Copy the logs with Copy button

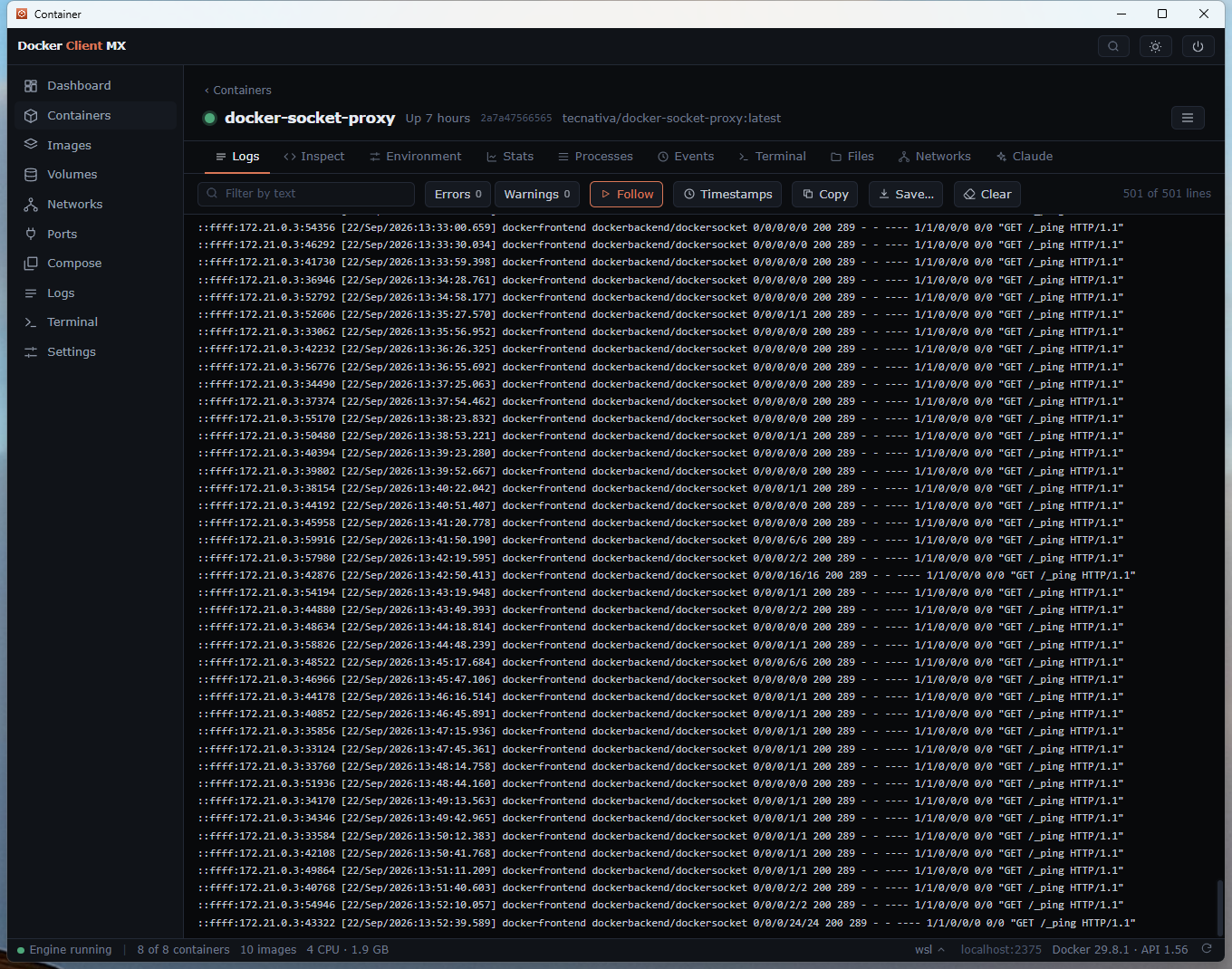click(x=825, y=194)
